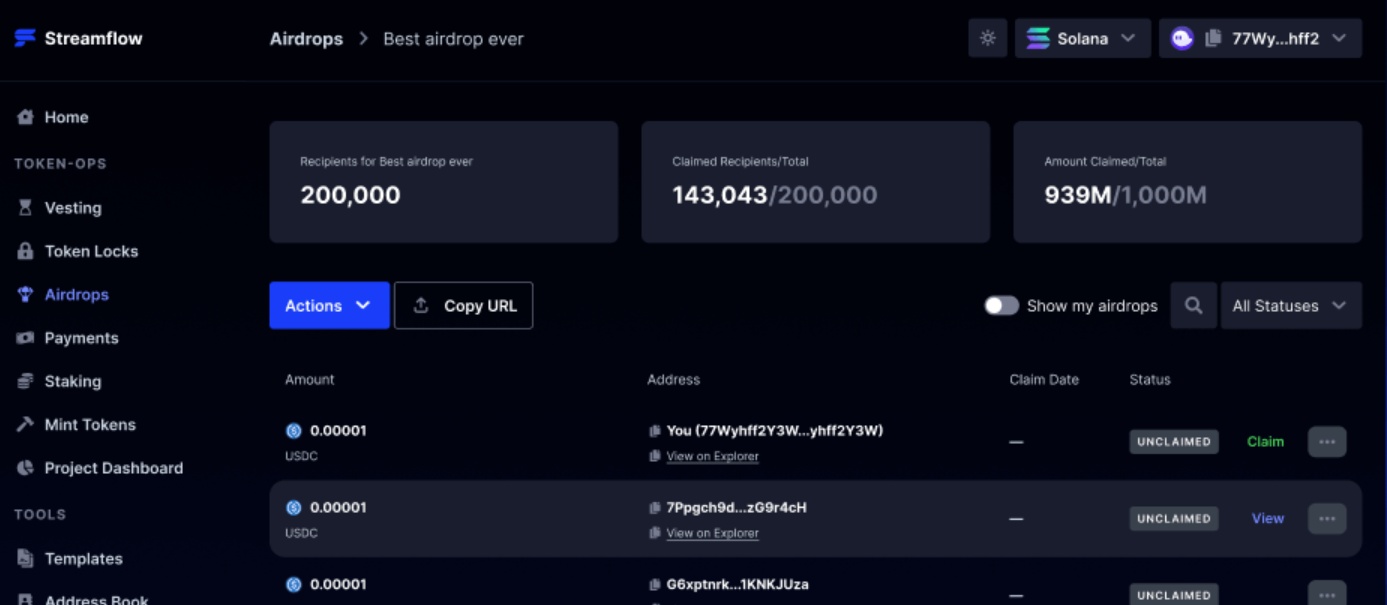Copy wallet address icon in header

[x=1213, y=39]
